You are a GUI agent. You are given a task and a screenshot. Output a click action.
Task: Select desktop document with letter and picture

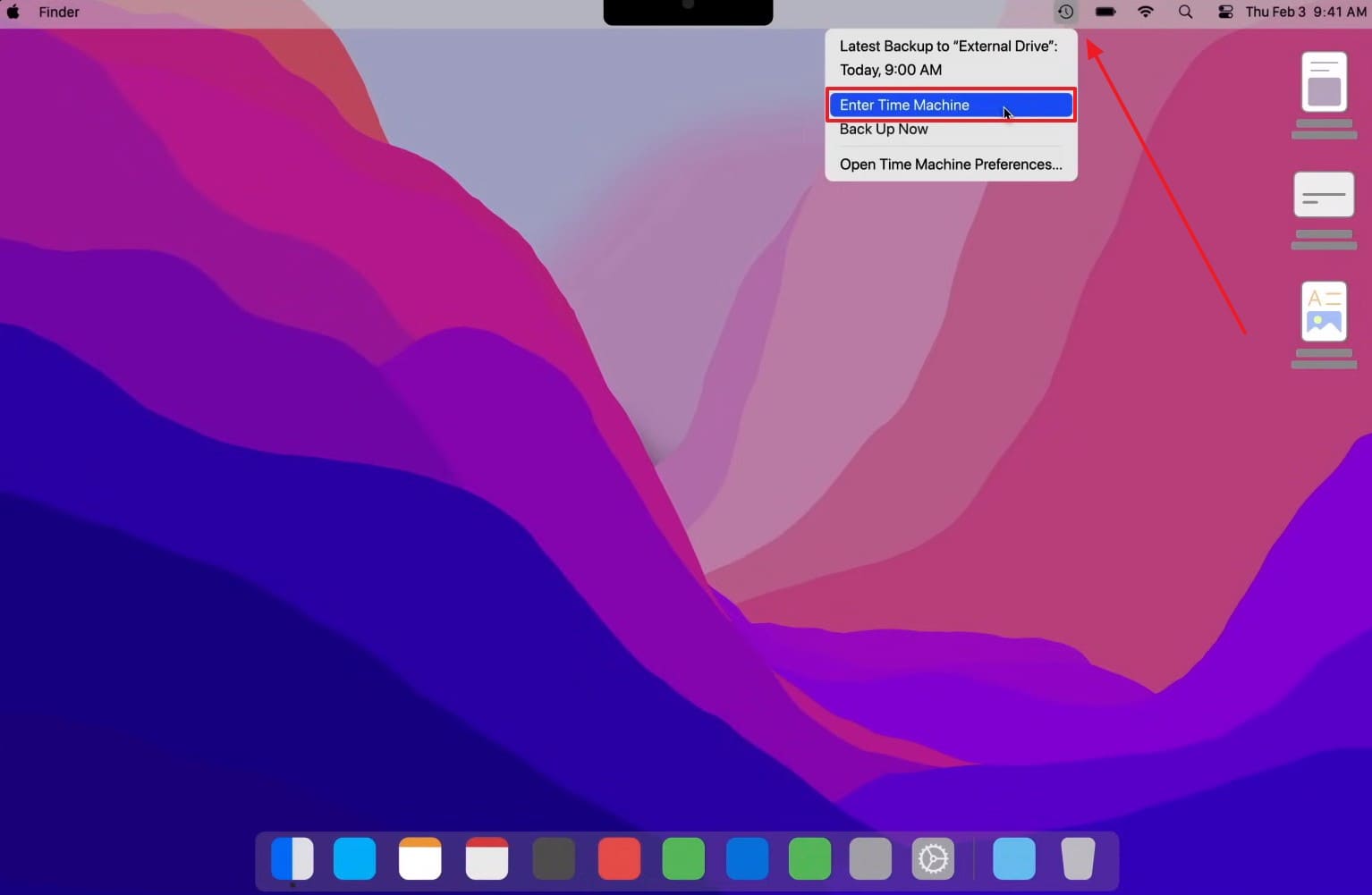pos(1325,312)
